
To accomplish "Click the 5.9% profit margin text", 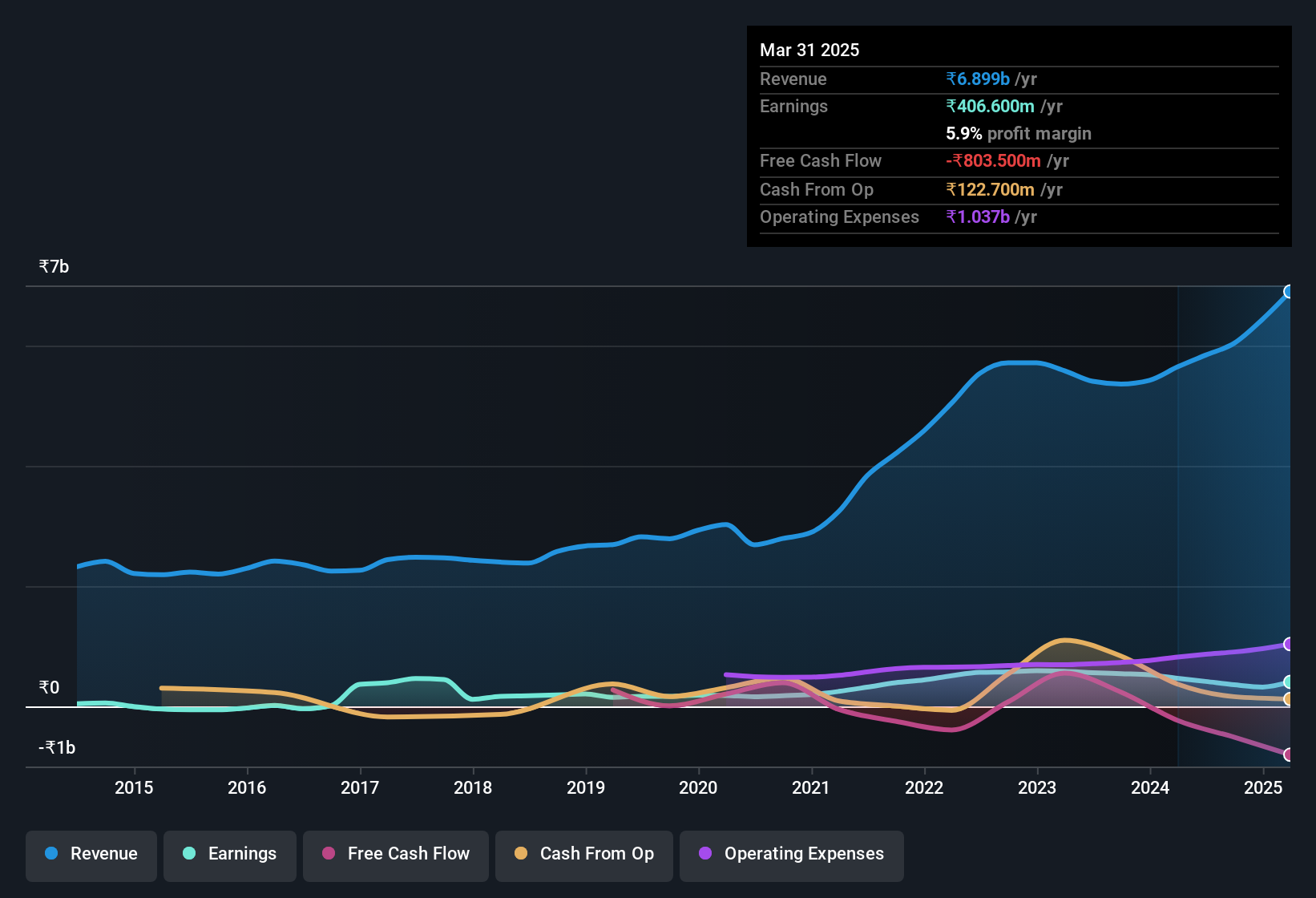I will point(1018,134).
